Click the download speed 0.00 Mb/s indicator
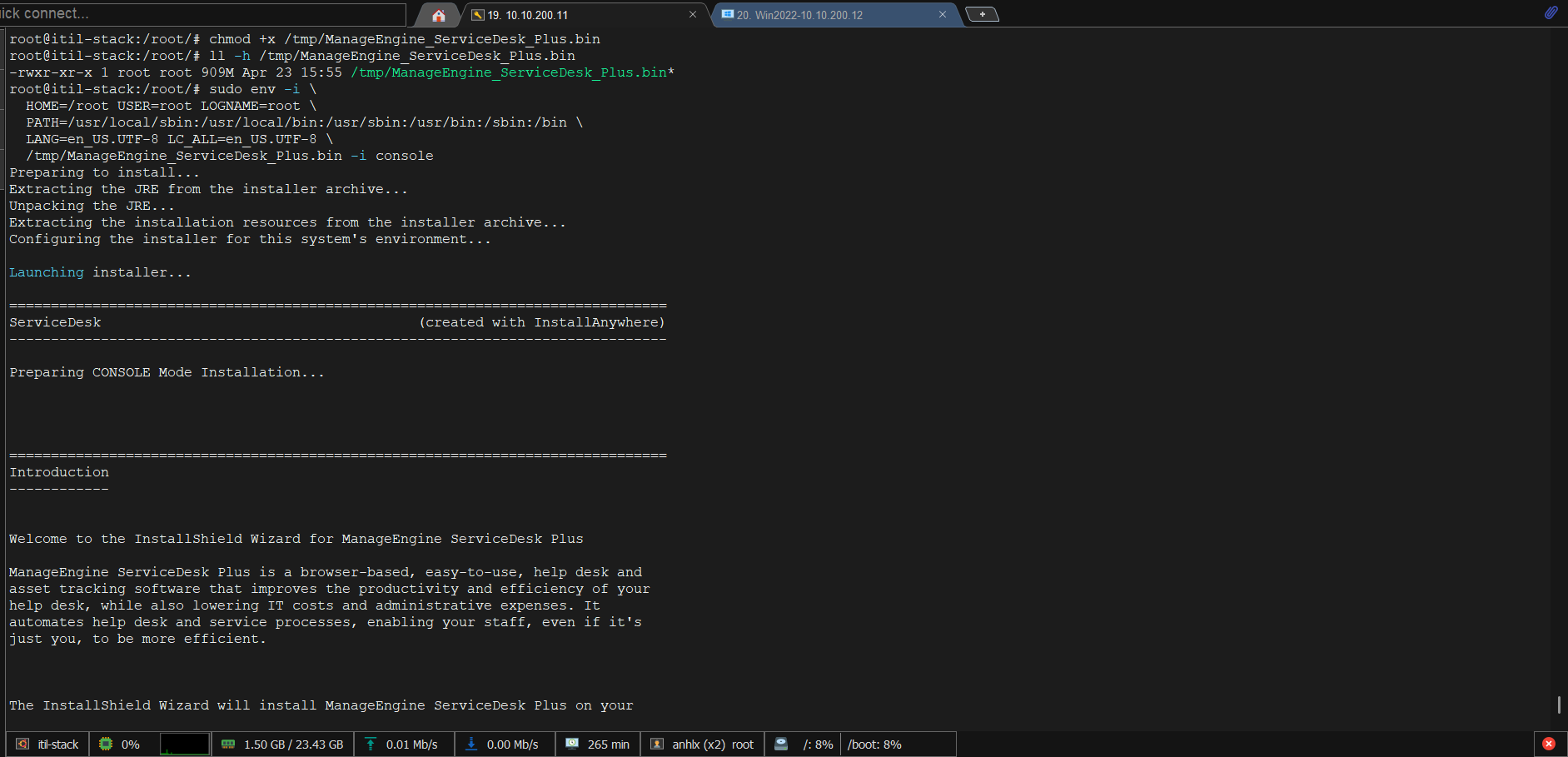The height and width of the screenshot is (757, 1568). (x=504, y=745)
